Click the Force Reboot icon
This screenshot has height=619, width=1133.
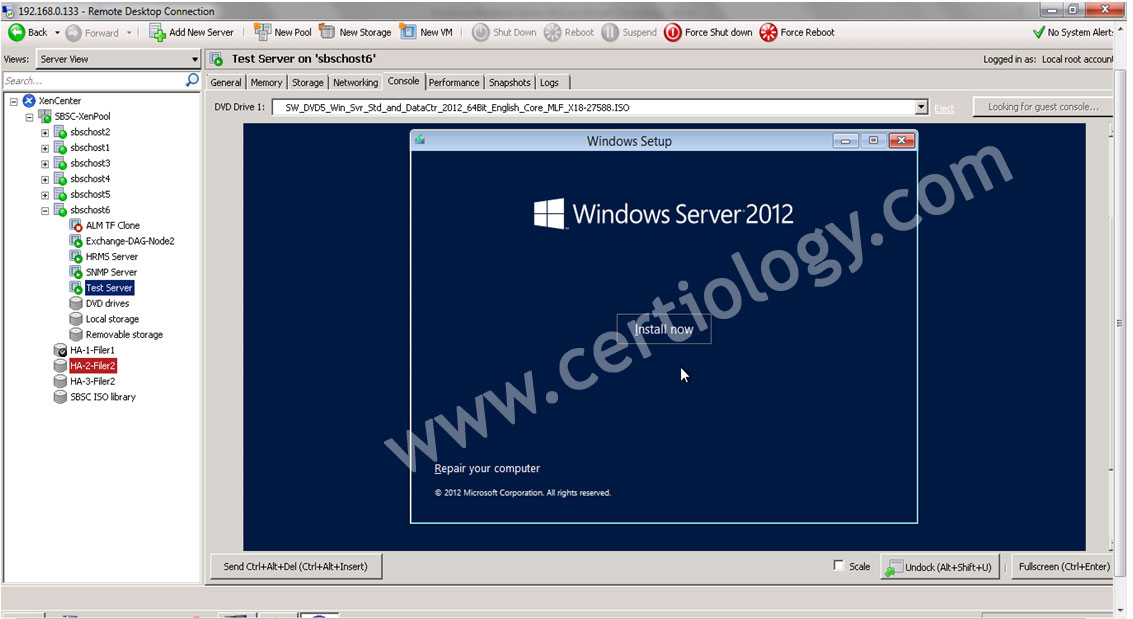768,33
